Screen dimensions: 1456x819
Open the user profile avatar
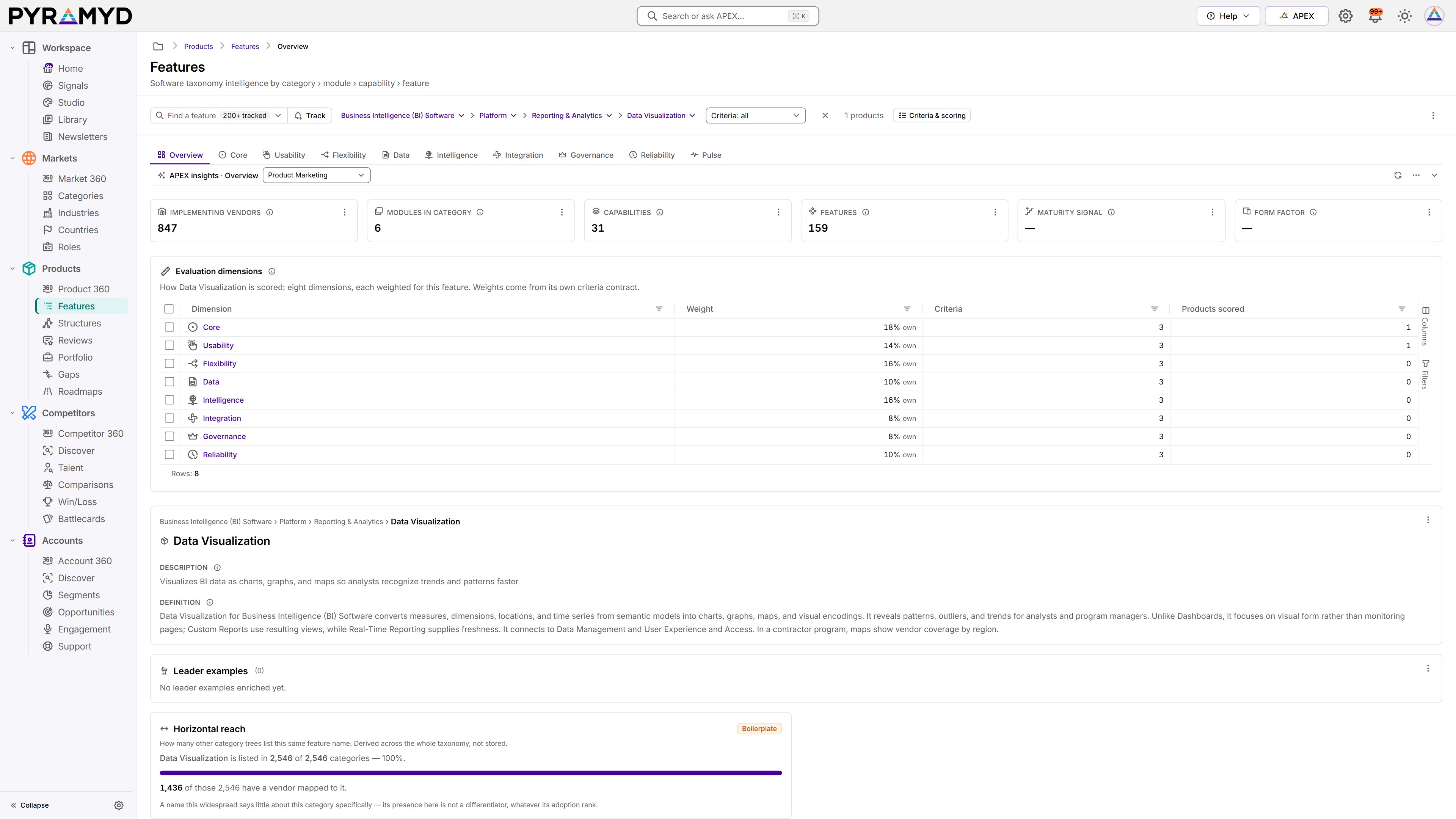[x=1434, y=16]
